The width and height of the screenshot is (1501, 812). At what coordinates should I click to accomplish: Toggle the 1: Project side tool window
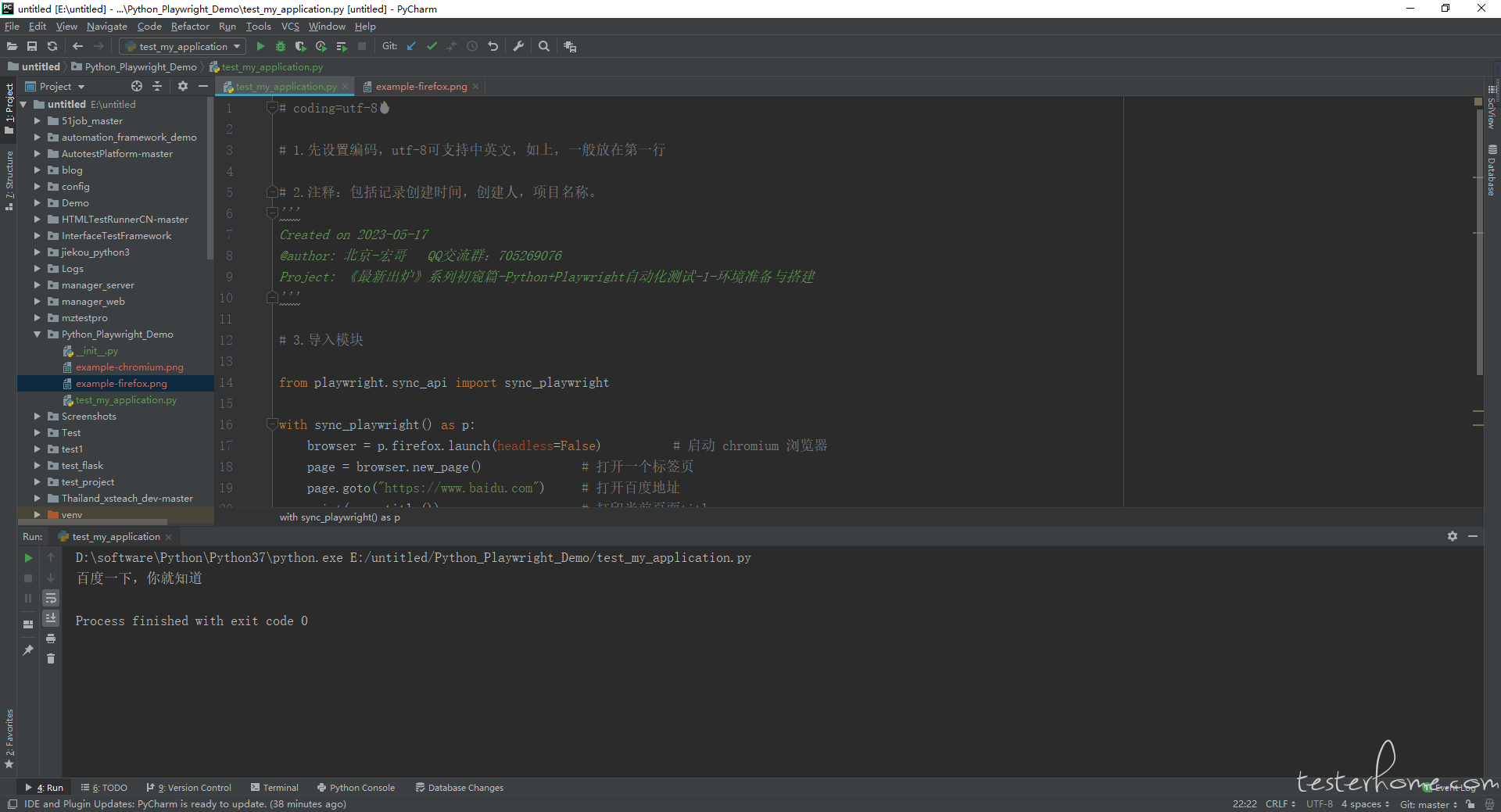coord(9,108)
